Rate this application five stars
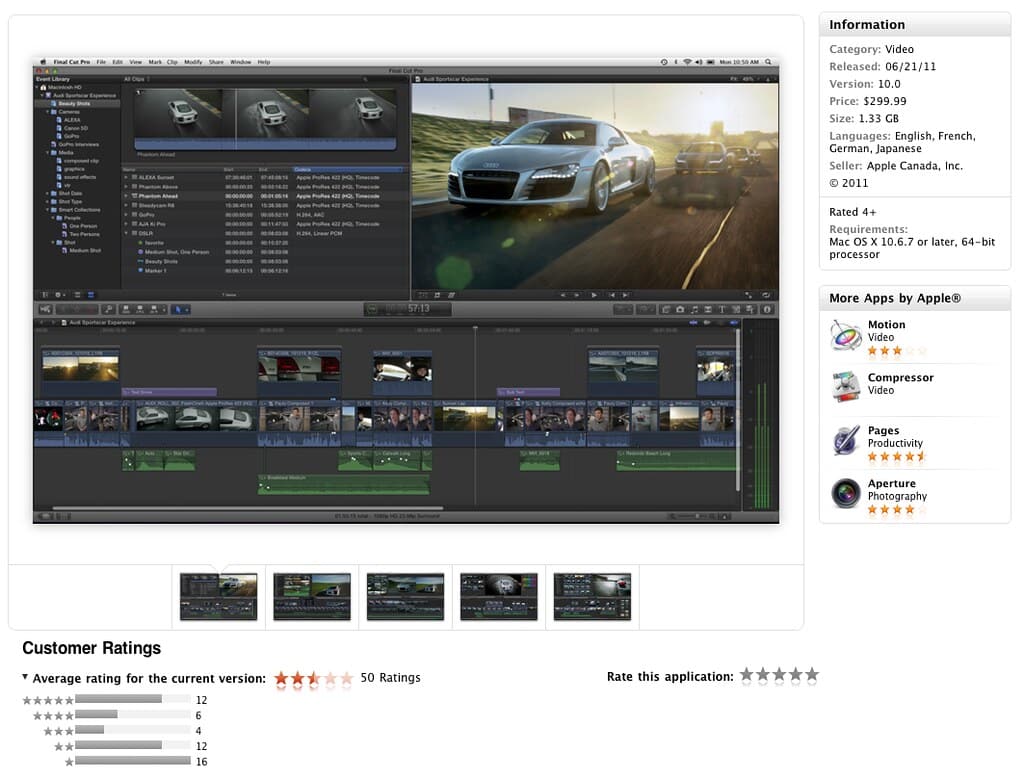The height and width of the screenshot is (778, 1024). pos(812,675)
